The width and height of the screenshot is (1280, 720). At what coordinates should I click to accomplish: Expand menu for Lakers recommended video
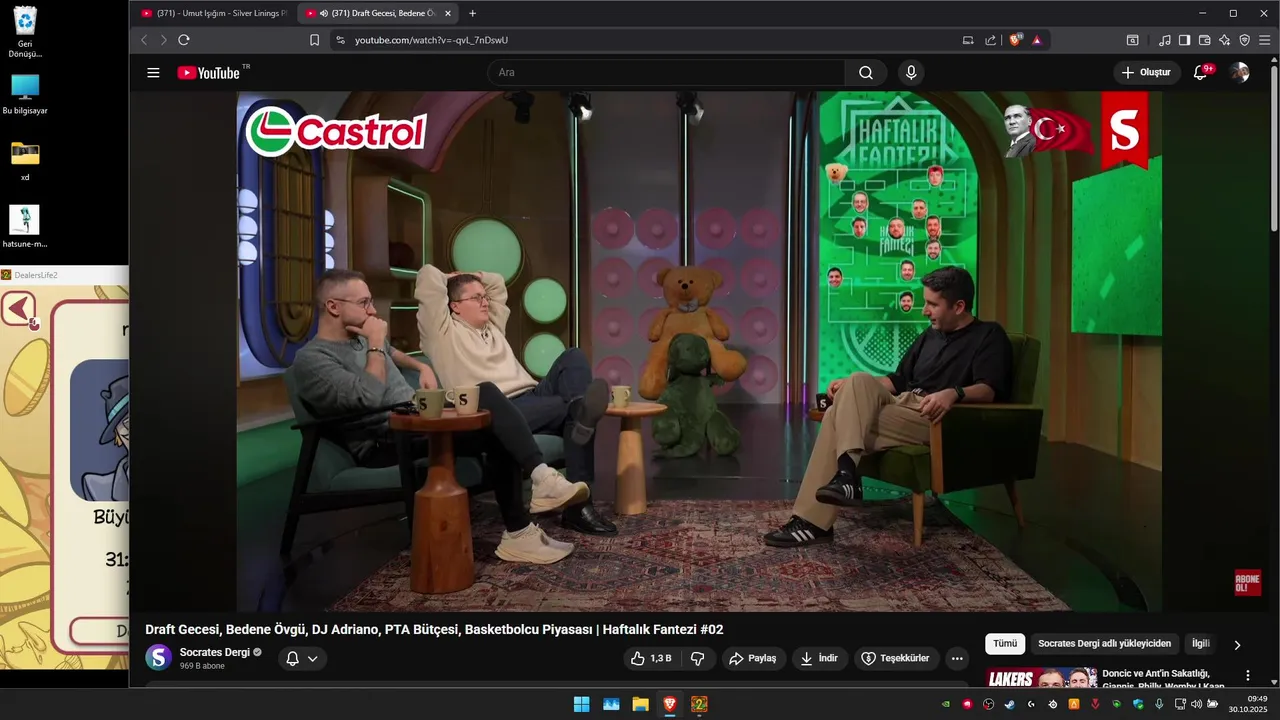pyautogui.click(x=1248, y=676)
